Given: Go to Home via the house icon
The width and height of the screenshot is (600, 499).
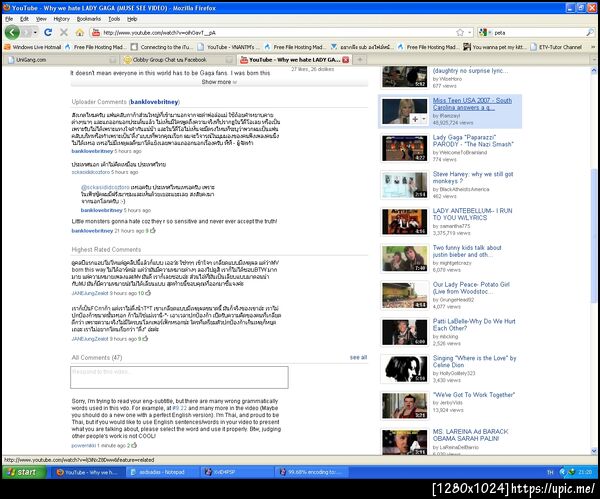Looking at the screenshot, I should [80, 33].
